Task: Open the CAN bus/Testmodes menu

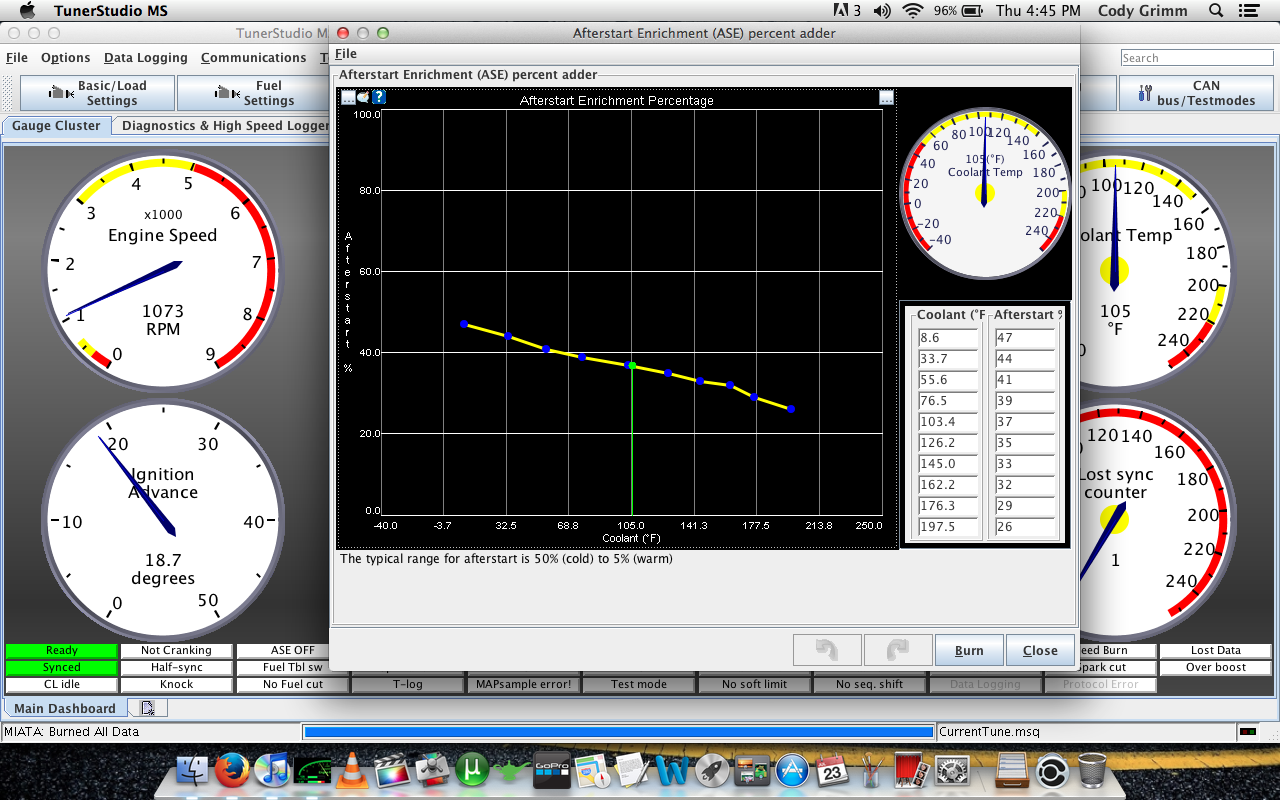Action: point(1192,93)
